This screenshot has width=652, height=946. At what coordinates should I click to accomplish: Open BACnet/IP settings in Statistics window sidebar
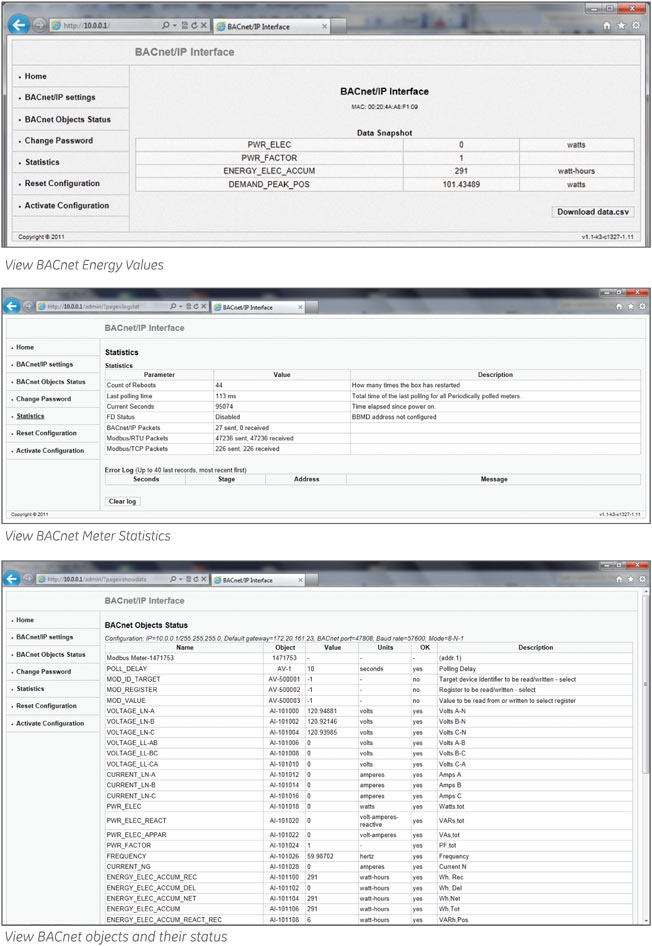point(45,364)
